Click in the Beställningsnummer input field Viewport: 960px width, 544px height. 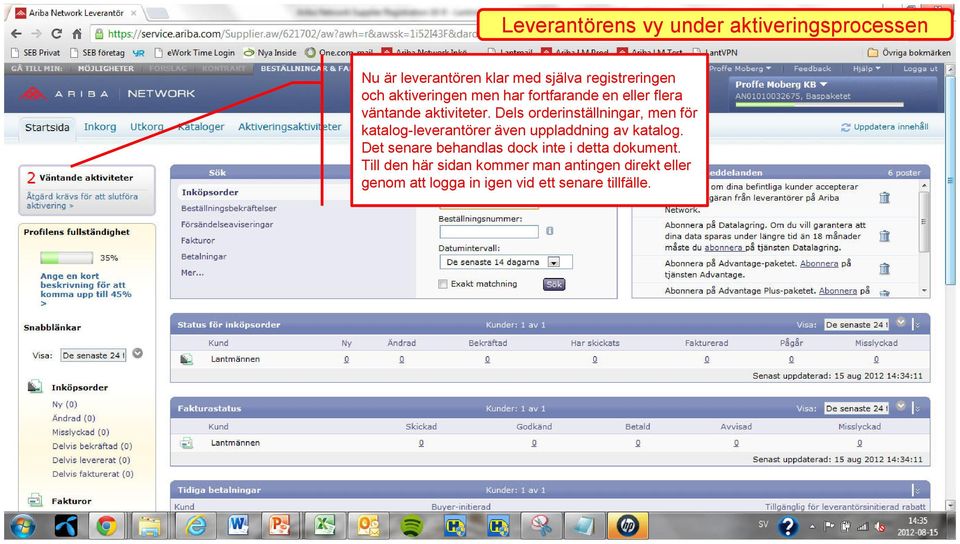click(489, 231)
